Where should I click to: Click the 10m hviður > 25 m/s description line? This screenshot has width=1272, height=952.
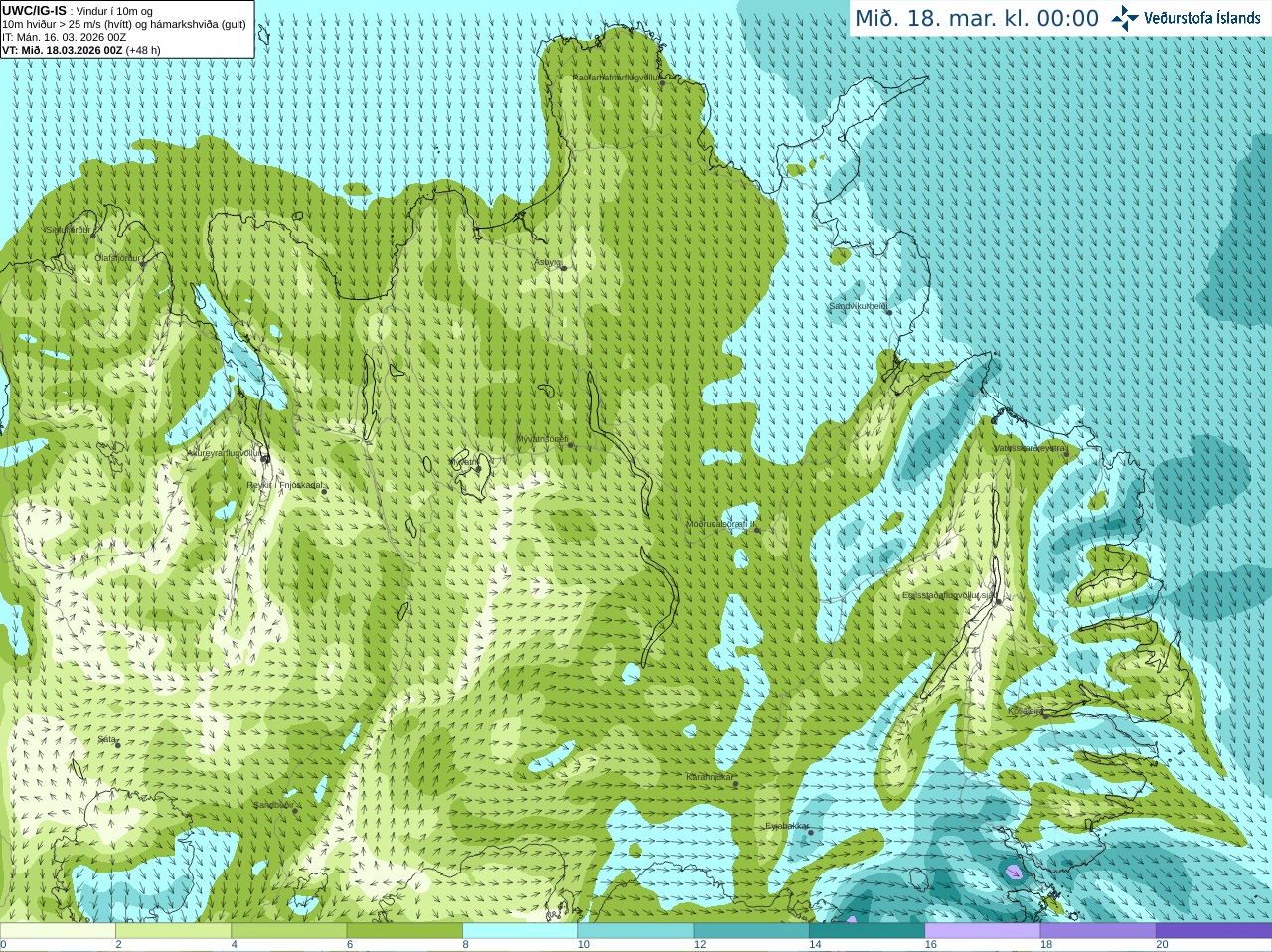coord(124,24)
